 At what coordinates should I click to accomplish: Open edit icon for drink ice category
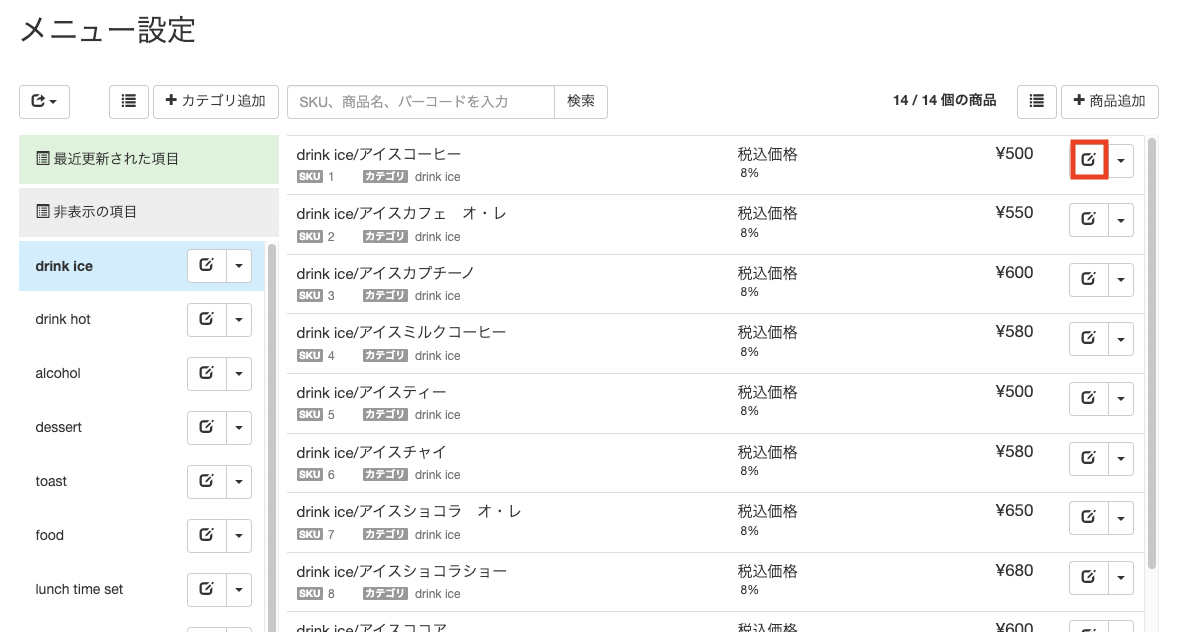coord(206,266)
